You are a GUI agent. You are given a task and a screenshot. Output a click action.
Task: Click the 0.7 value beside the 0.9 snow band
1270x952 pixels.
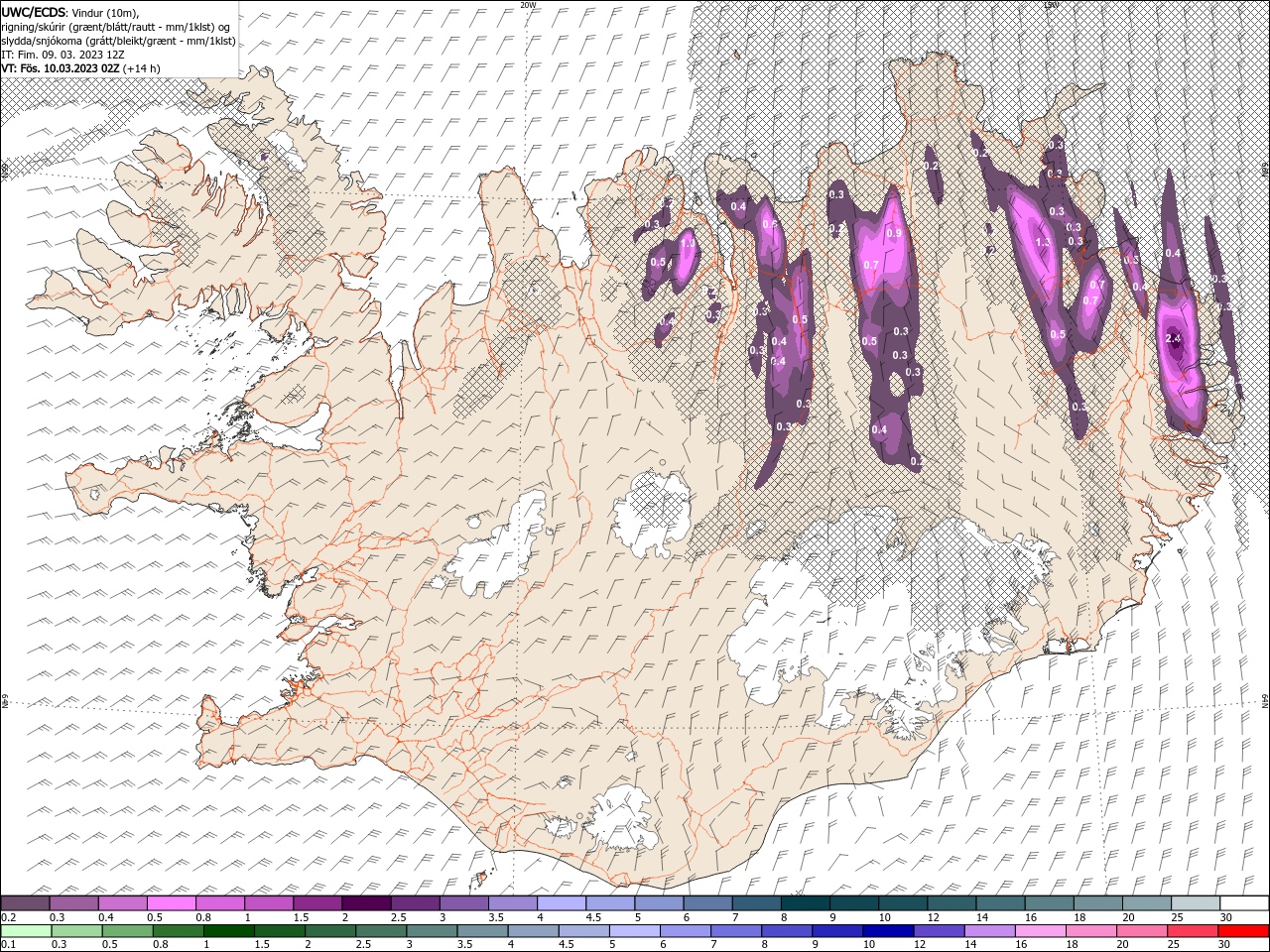coord(871,266)
